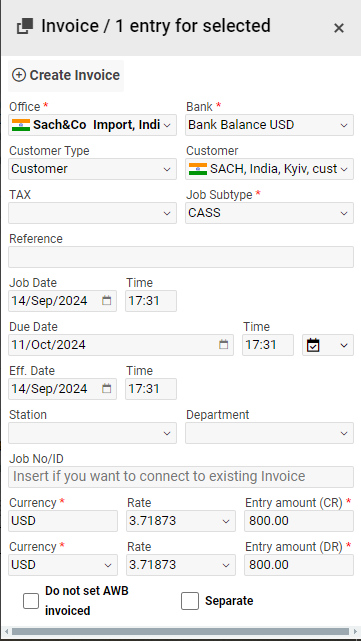Open the Job Date calendar picker icon

[x=106, y=301]
